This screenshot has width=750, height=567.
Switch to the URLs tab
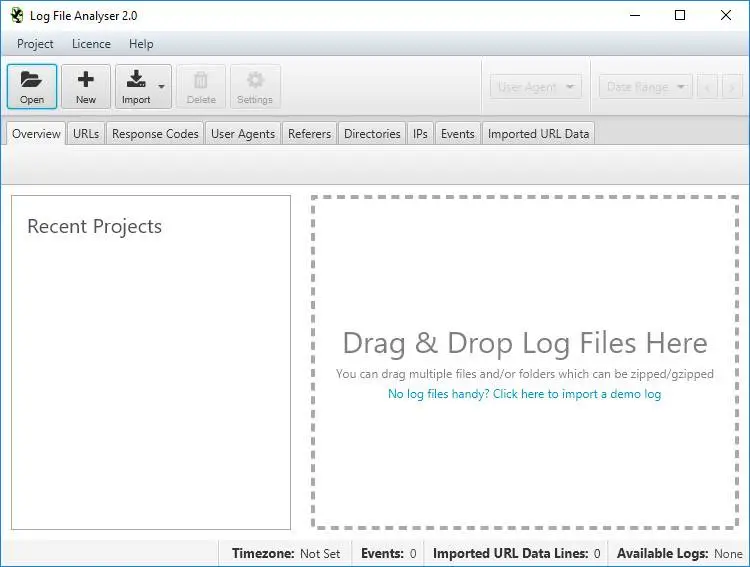click(86, 133)
